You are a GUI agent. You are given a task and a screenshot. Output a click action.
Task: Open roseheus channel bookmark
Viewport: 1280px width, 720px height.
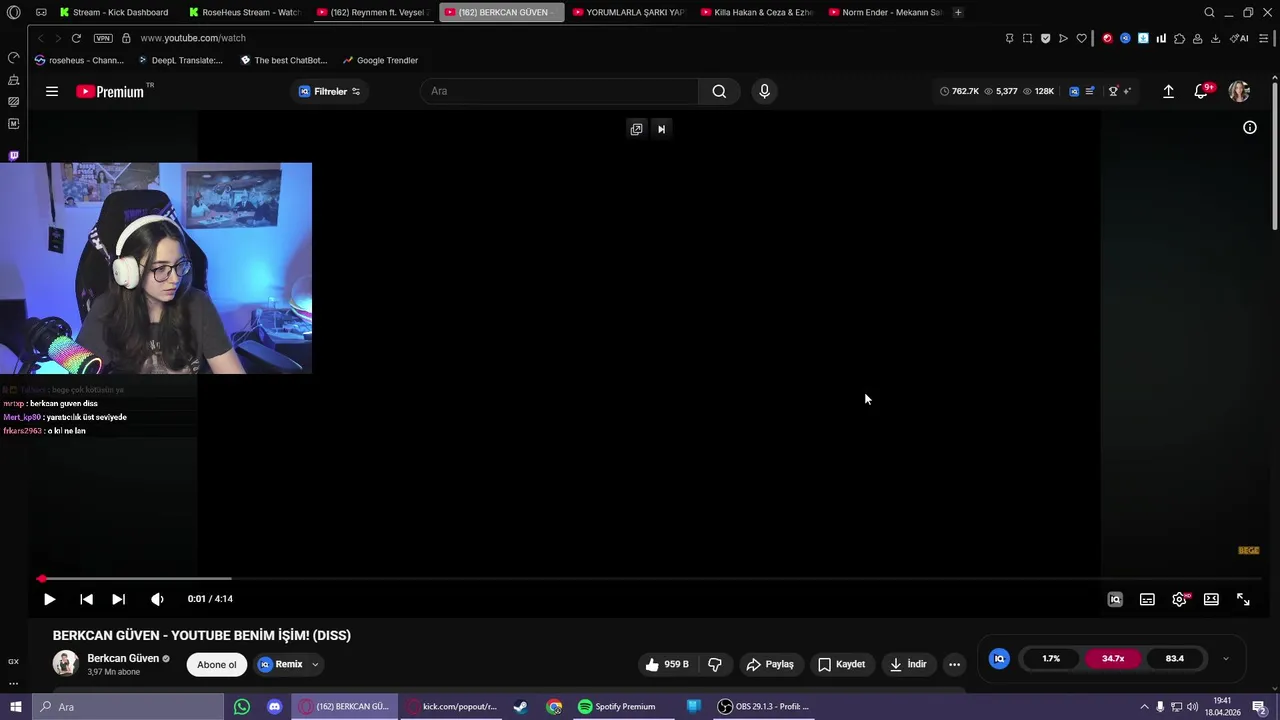(x=79, y=60)
